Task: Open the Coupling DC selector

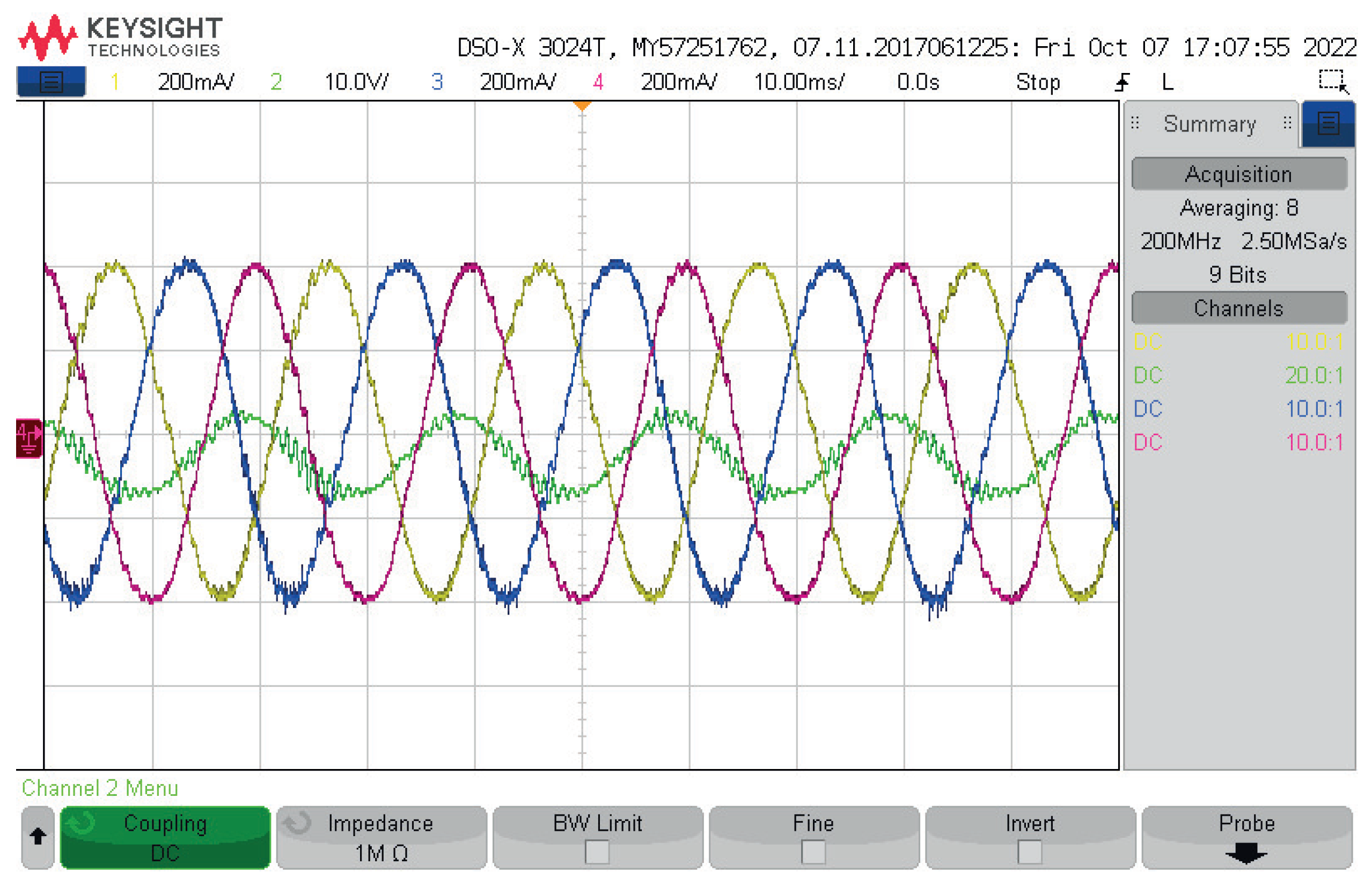Action: pyautogui.click(x=165, y=837)
